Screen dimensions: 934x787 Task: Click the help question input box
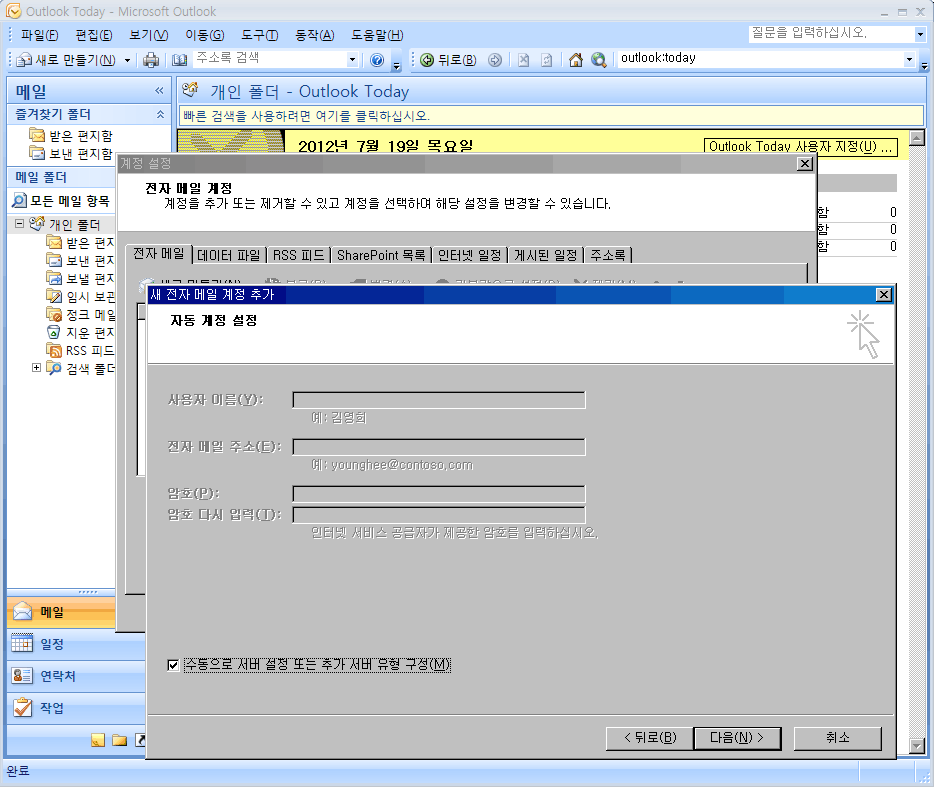[x=832, y=34]
